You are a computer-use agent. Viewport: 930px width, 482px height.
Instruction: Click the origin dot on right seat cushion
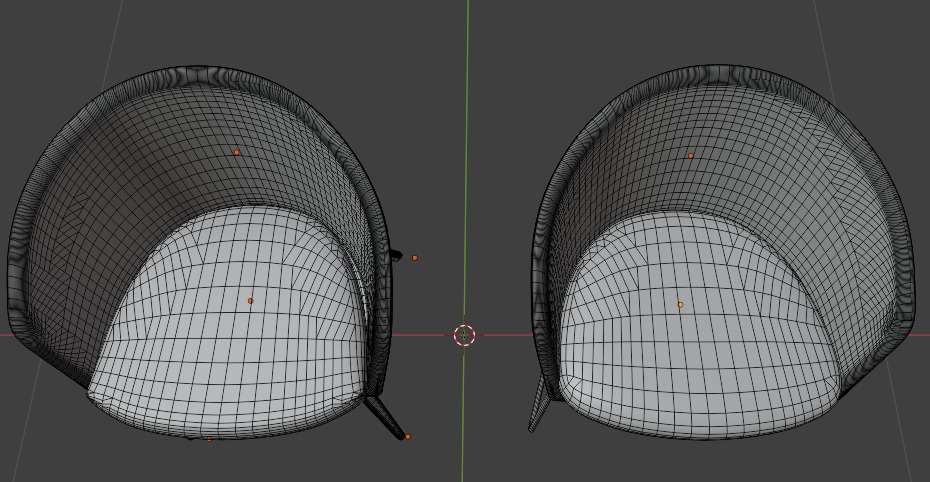pos(680,305)
